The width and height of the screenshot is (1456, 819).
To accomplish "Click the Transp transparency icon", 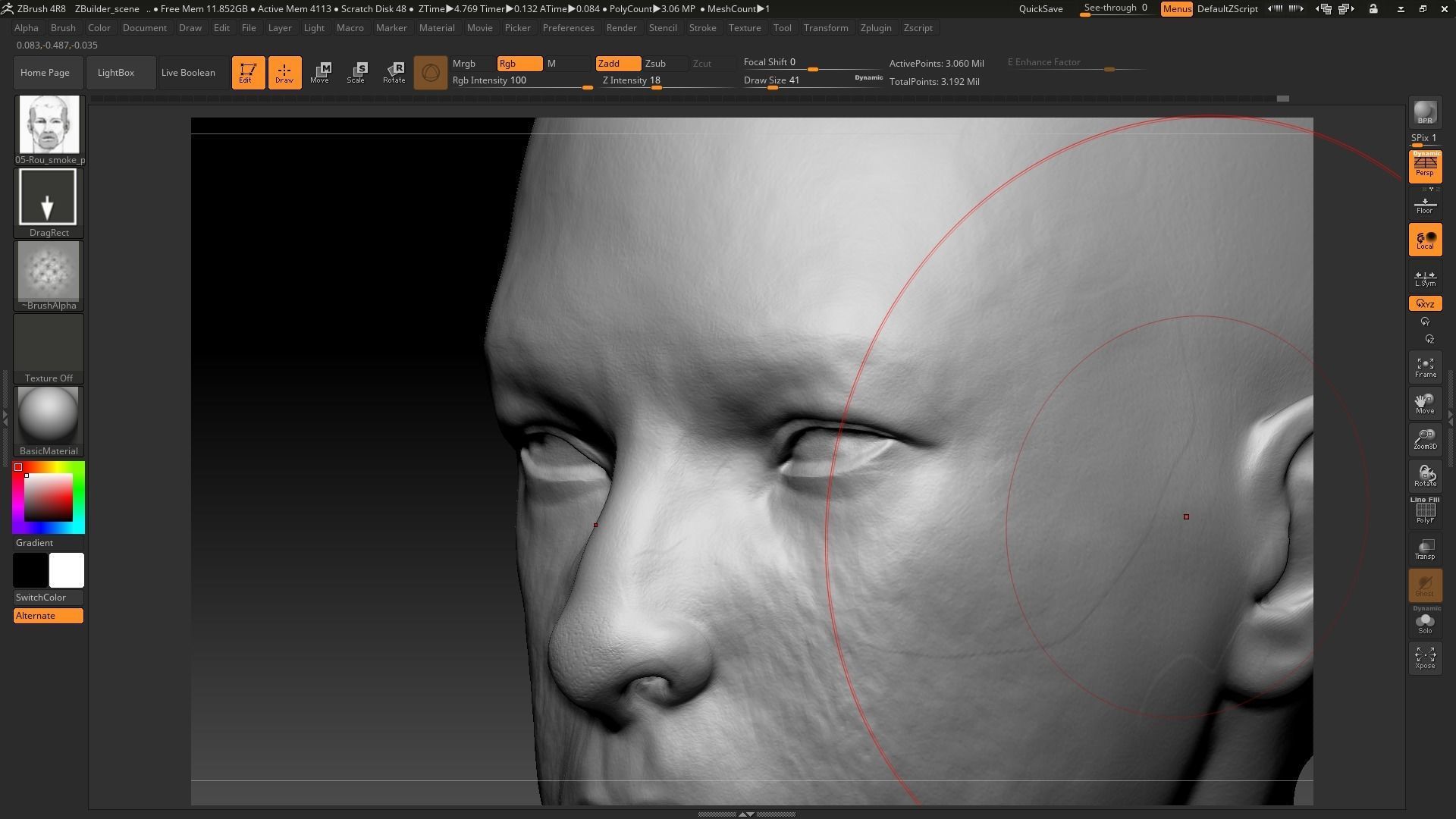I will point(1425,549).
